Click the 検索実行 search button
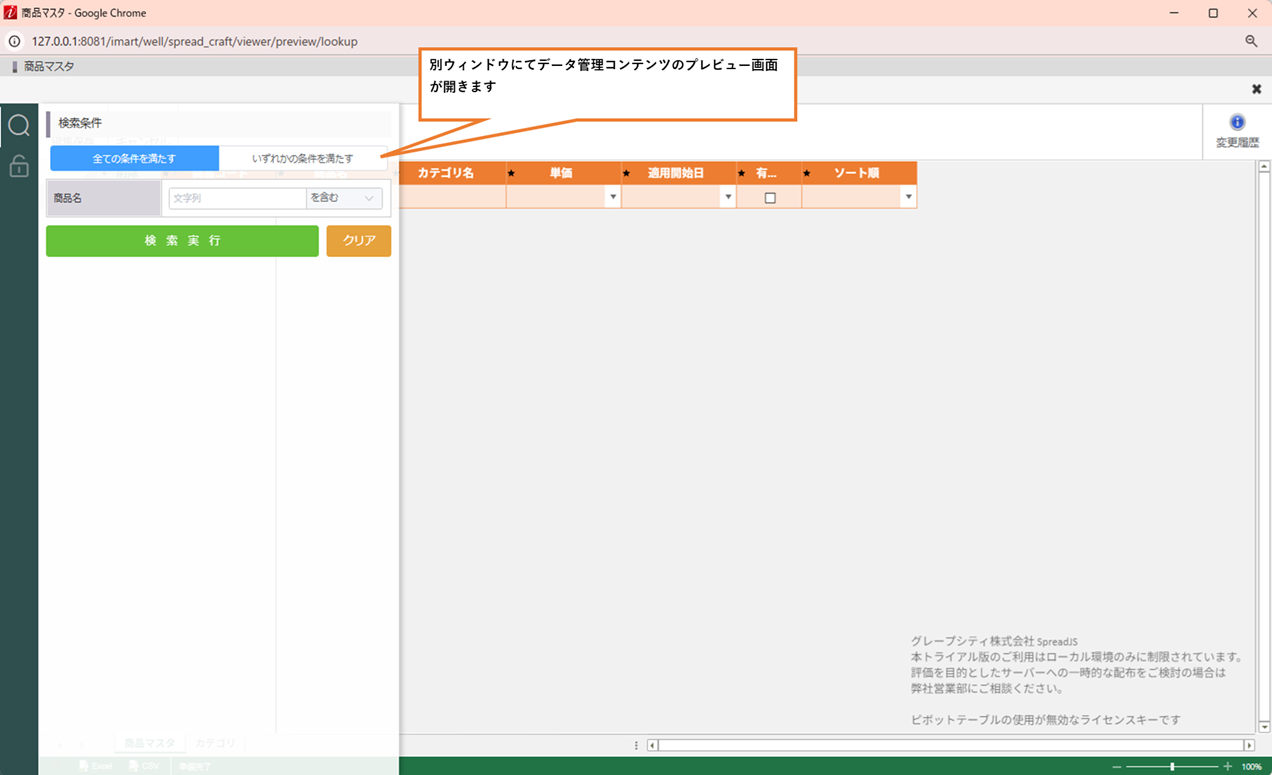 pos(182,241)
